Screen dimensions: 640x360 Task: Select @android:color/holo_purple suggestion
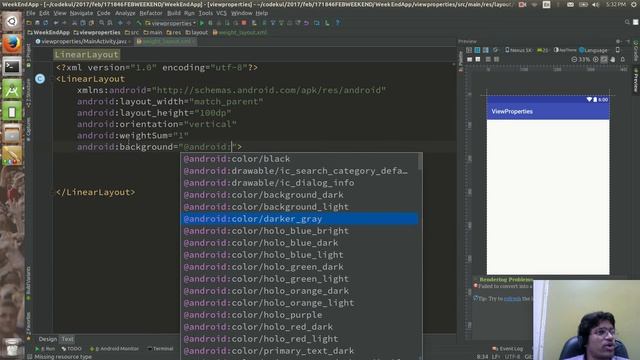coord(299,315)
